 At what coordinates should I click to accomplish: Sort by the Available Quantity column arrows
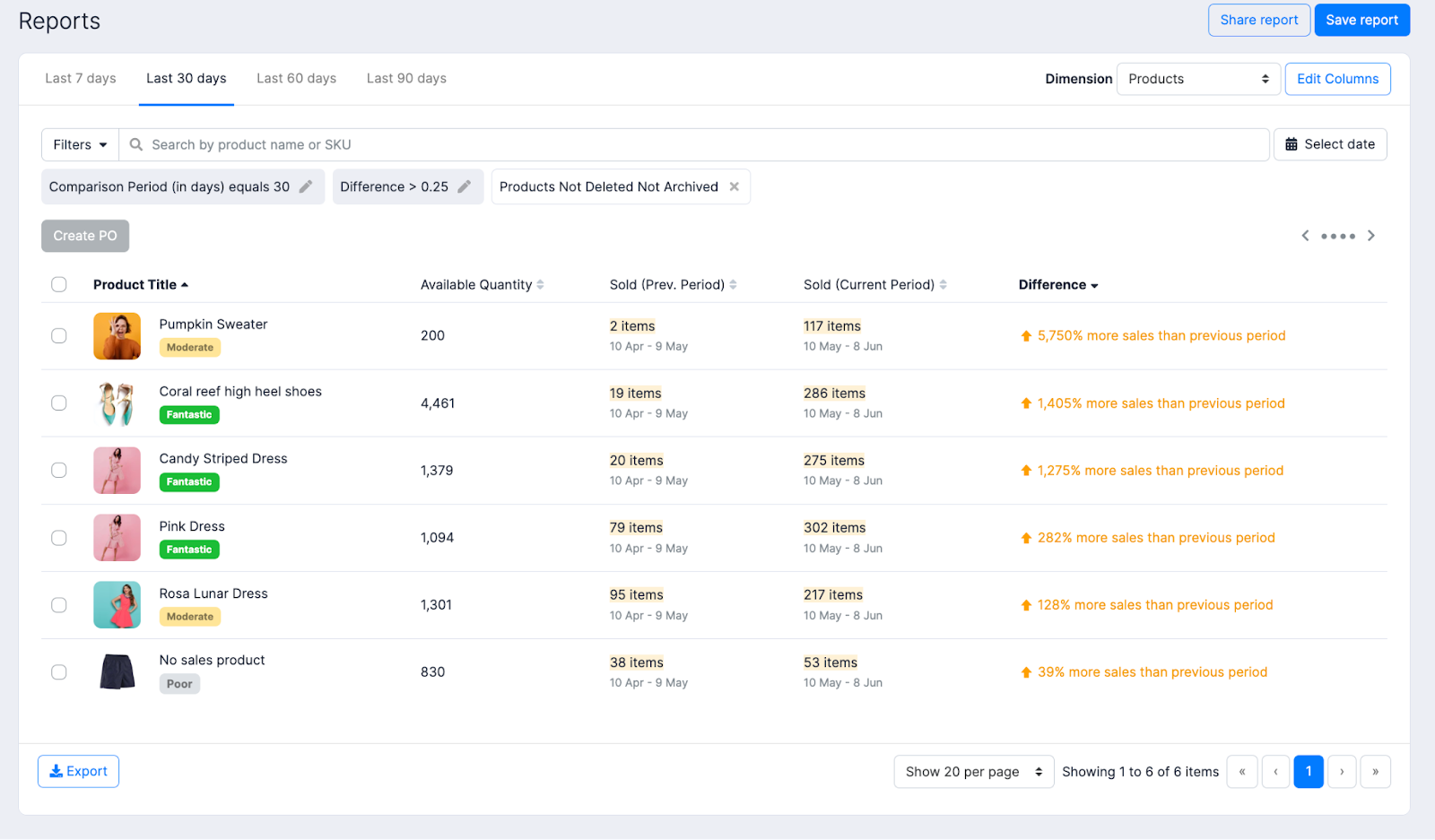tap(541, 284)
